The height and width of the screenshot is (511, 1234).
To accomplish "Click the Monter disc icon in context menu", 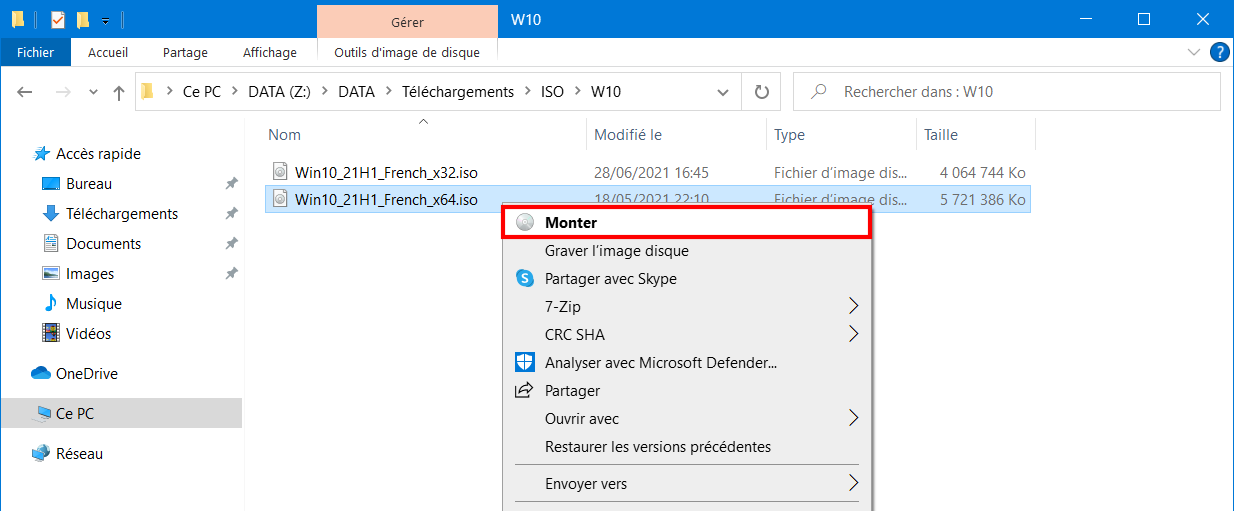I will (524, 223).
